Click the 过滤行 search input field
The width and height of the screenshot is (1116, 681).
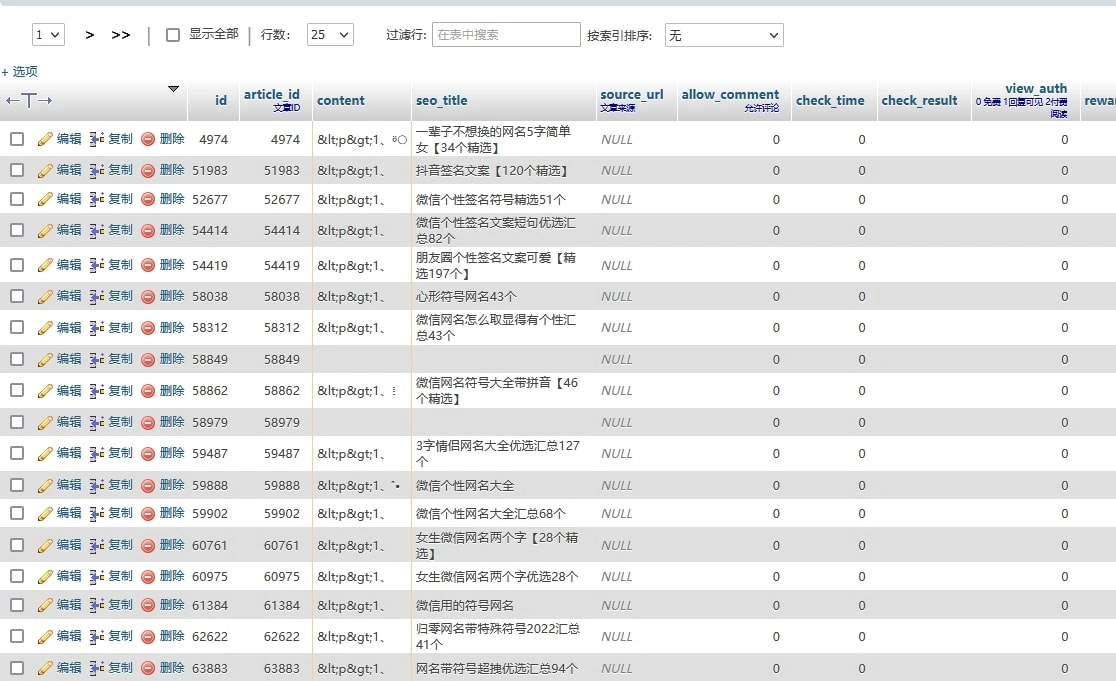506,35
